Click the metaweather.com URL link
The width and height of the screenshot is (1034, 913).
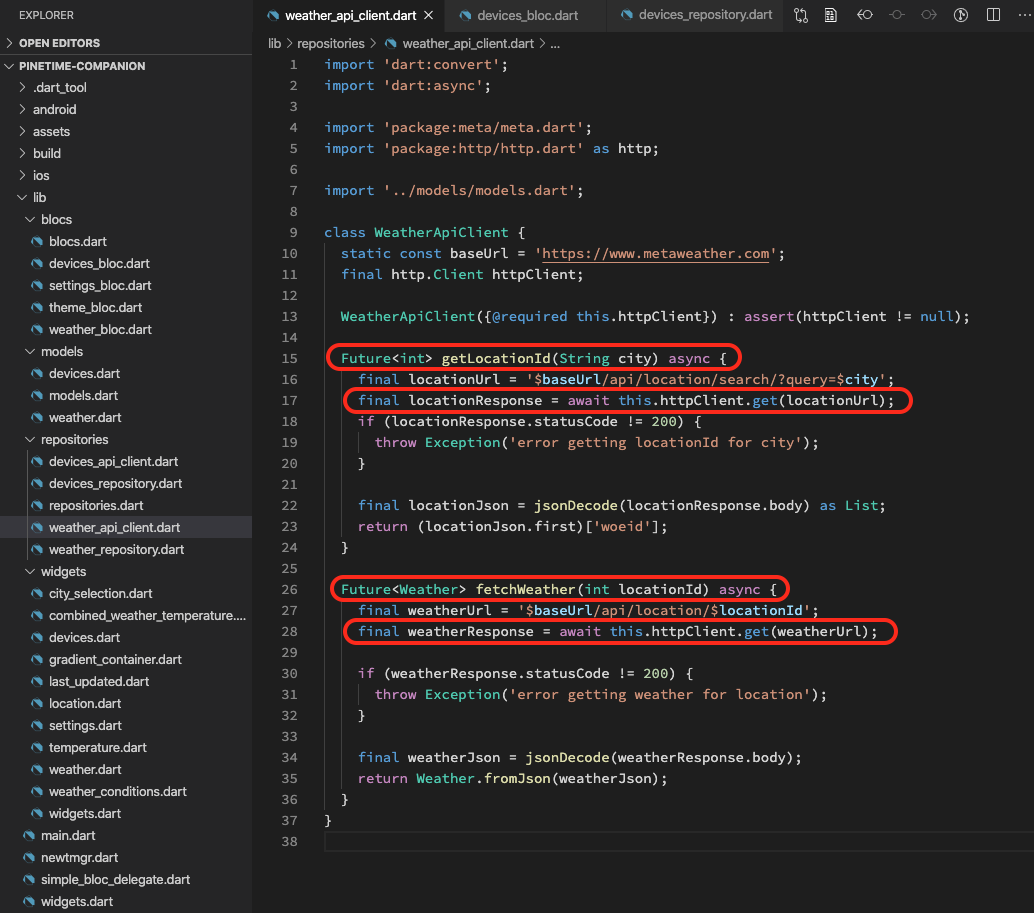[x=656, y=254]
